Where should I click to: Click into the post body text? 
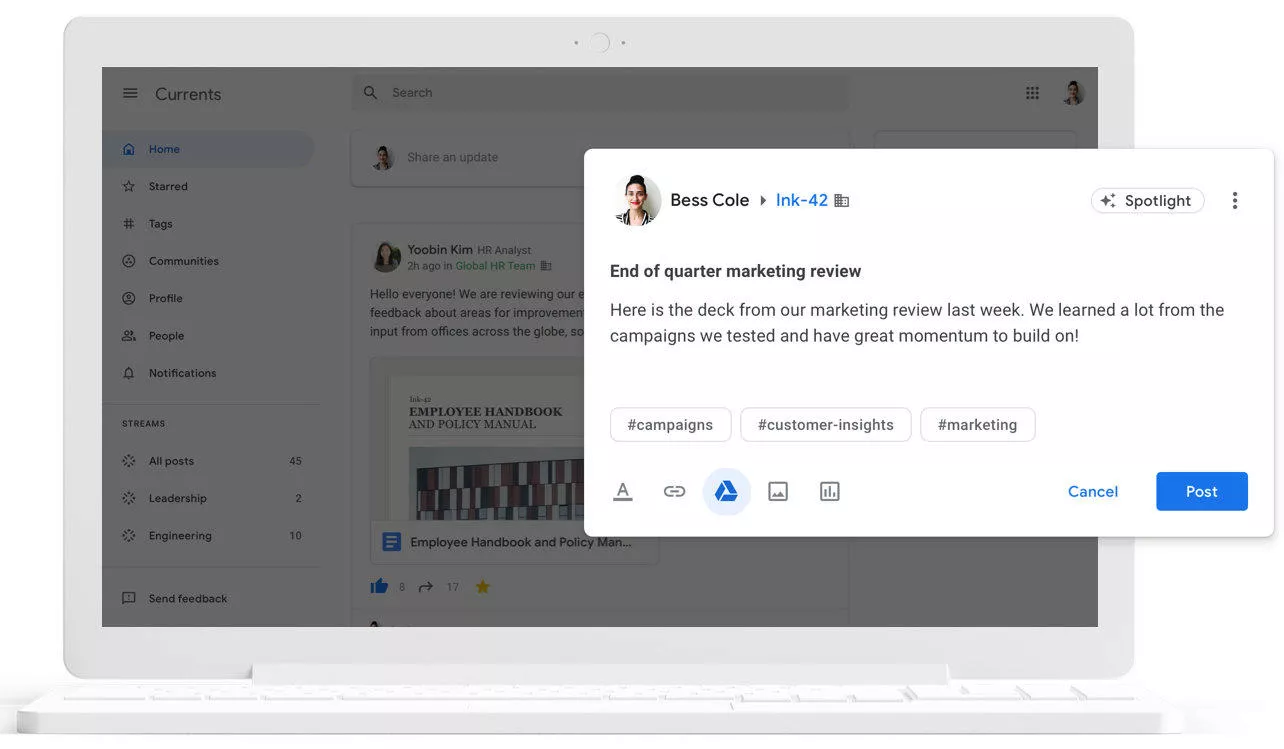click(917, 323)
